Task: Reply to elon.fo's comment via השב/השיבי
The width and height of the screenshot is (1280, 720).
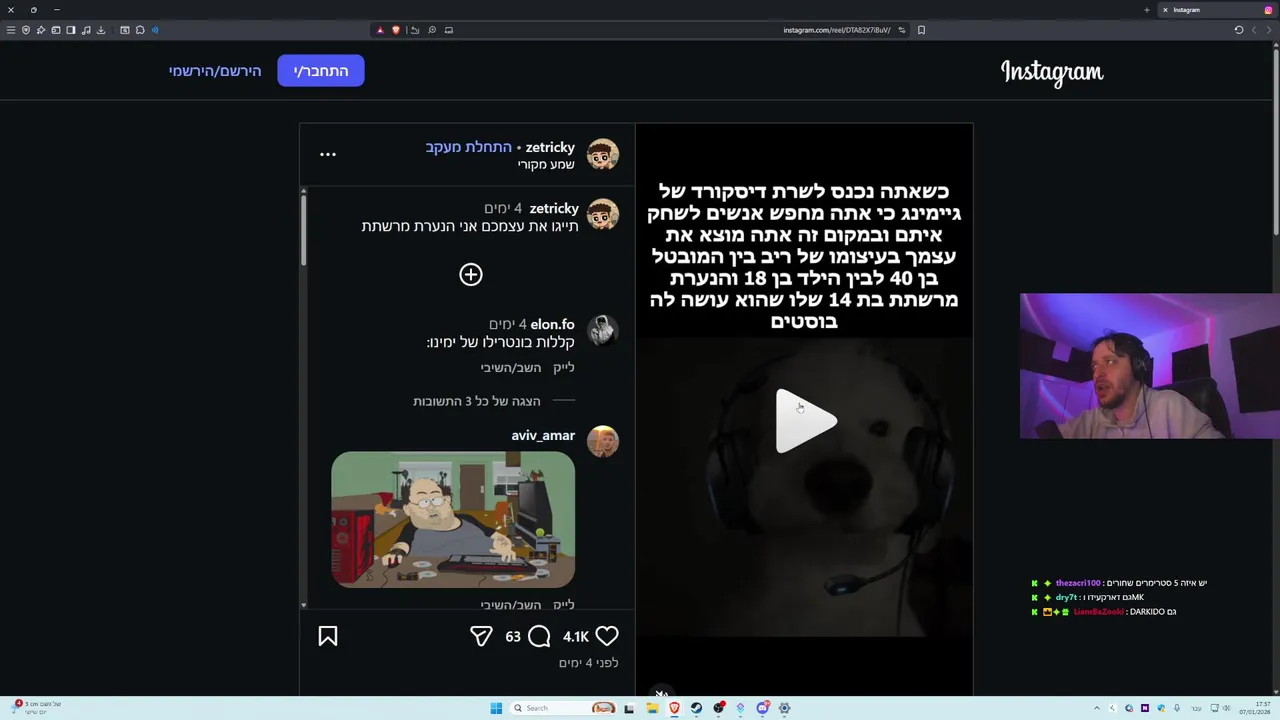Action: 510,367
